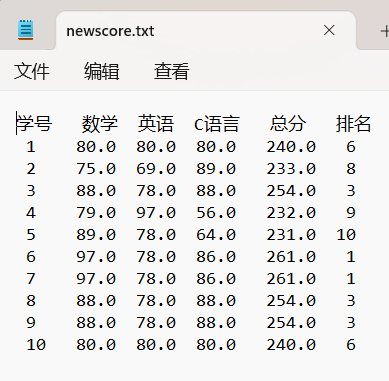Click the 学号 column header text
The image size is (389, 381).
[x=34, y=124]
